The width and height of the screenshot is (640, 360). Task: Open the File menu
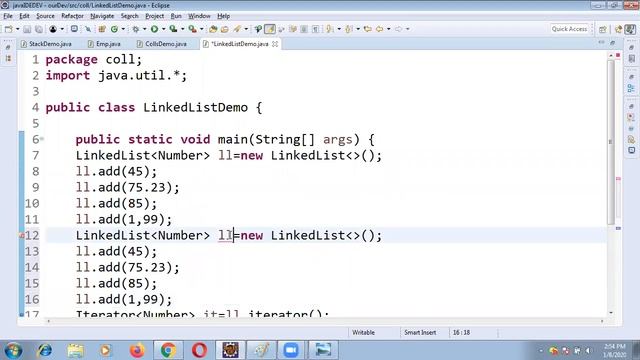pyautogui.click(x=8, y=16)
